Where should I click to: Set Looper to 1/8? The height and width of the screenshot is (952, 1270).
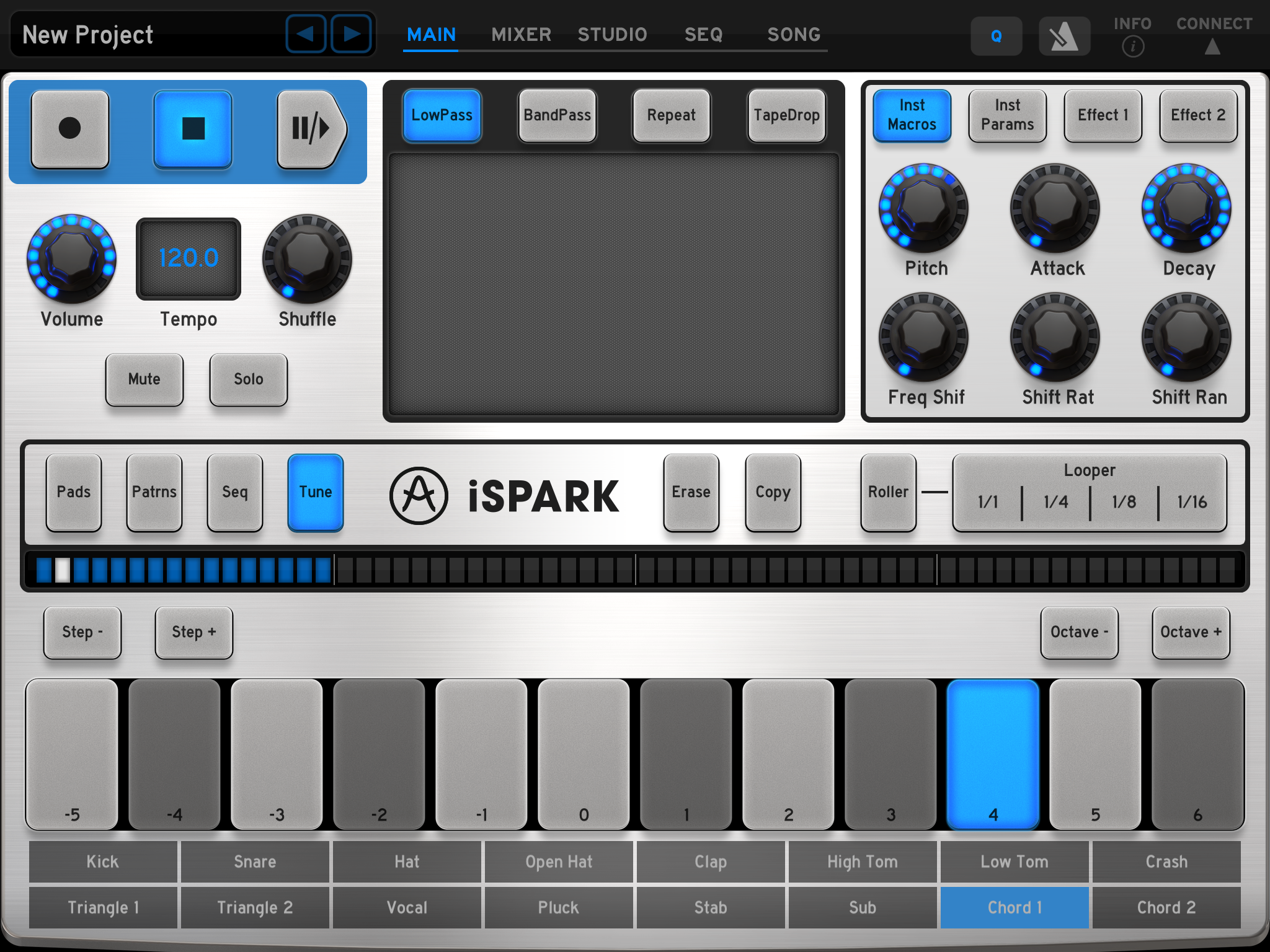(x=1124, y=502)
